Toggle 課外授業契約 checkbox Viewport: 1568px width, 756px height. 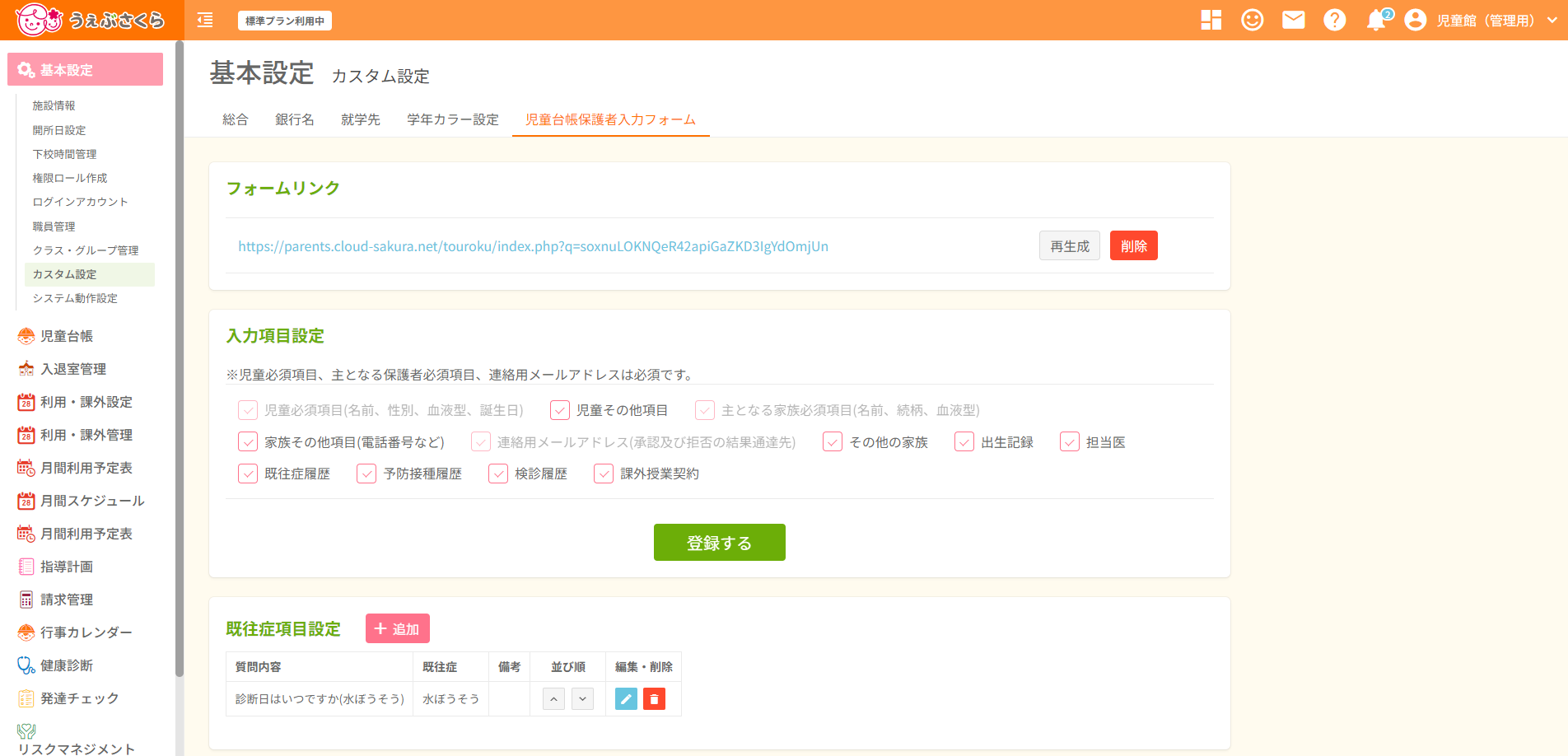[604, 474]
